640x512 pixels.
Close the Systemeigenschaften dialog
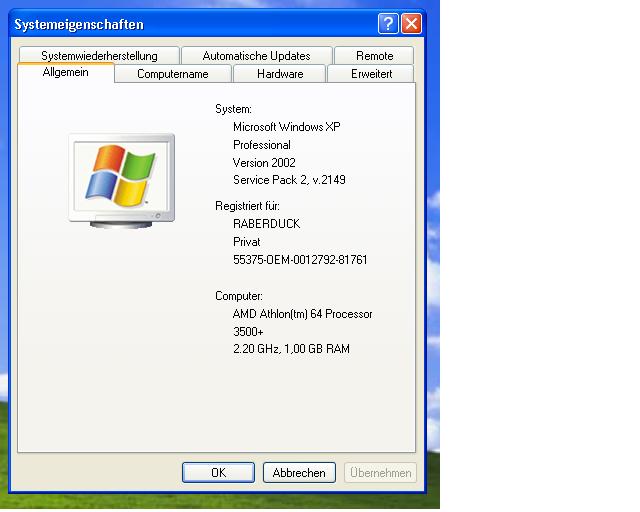coord(411,24)
